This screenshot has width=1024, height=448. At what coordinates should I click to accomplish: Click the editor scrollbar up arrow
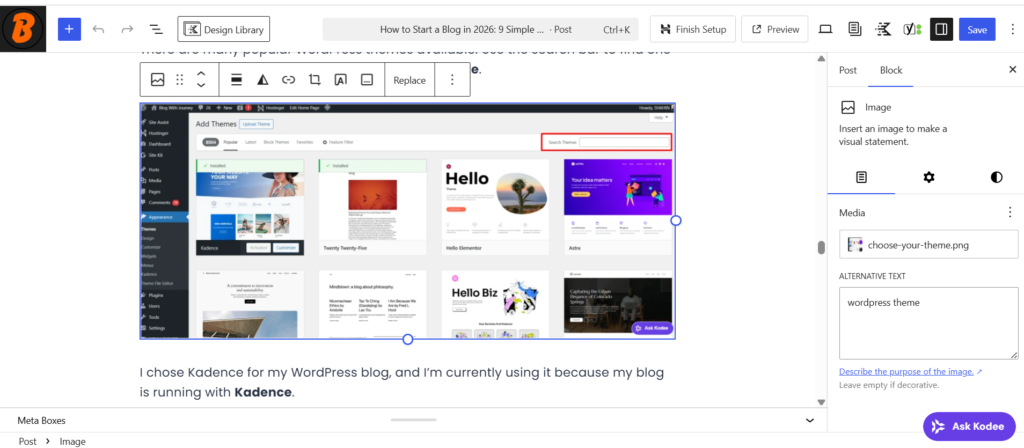pos(822,59)
